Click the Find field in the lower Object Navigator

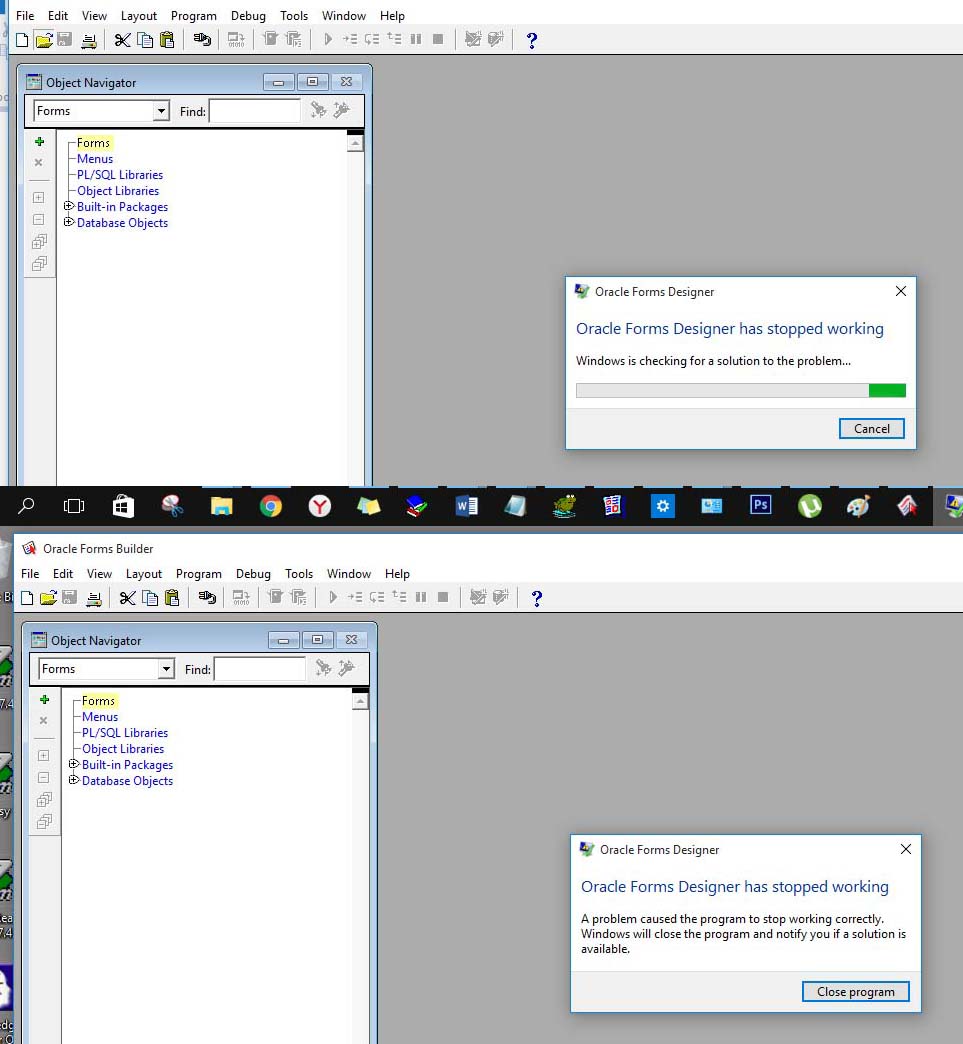(260, 669)
